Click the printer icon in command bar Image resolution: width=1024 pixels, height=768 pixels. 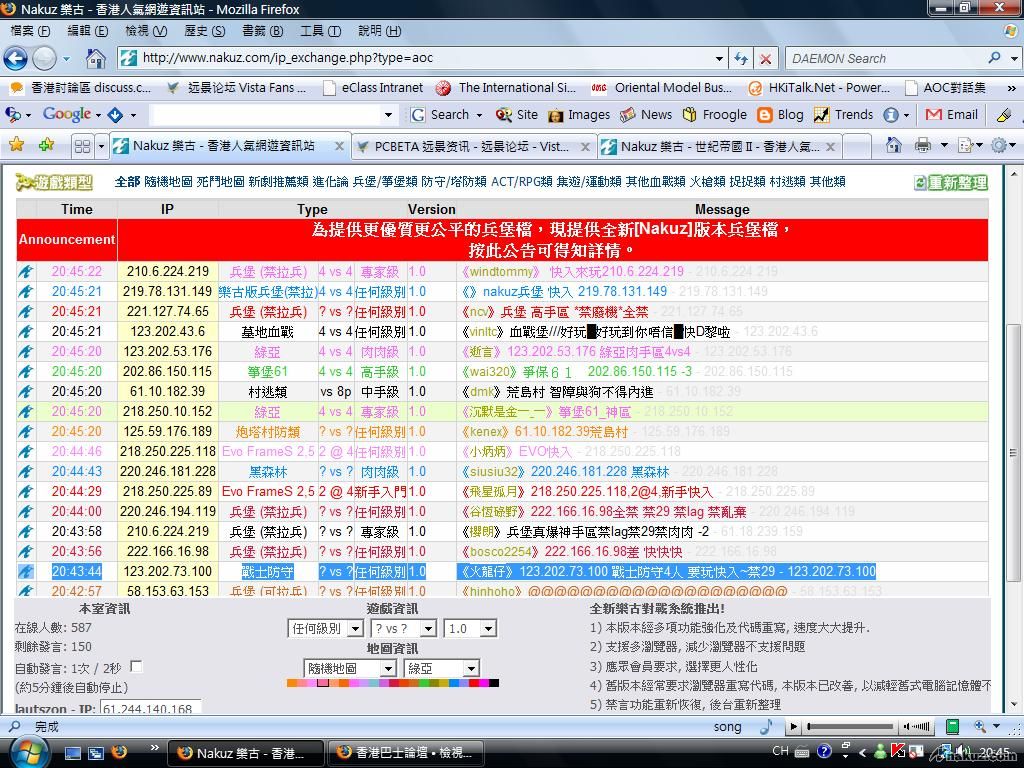click(x=923, y=145)
